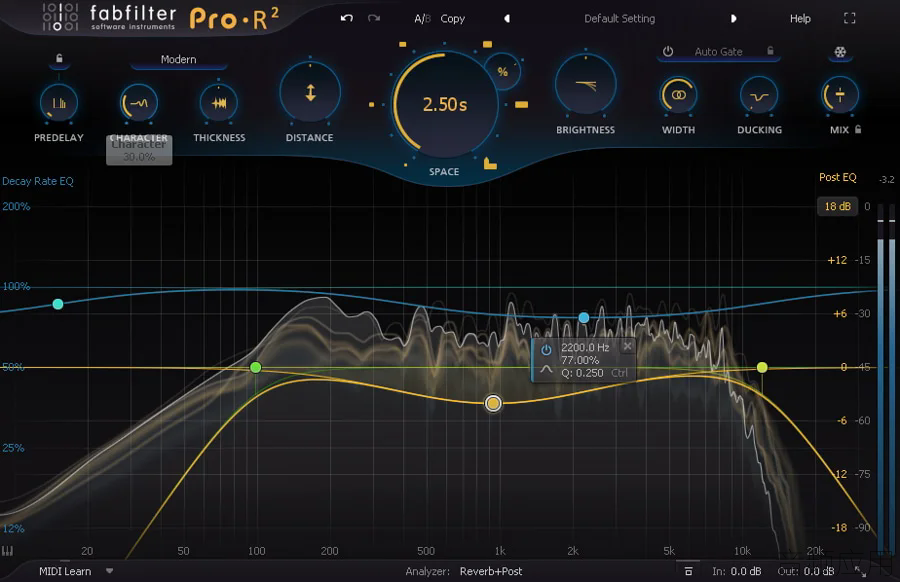
Task: Open the 18 dB display range dropdown
Action: pyautogui.click(x=837, y=206)
